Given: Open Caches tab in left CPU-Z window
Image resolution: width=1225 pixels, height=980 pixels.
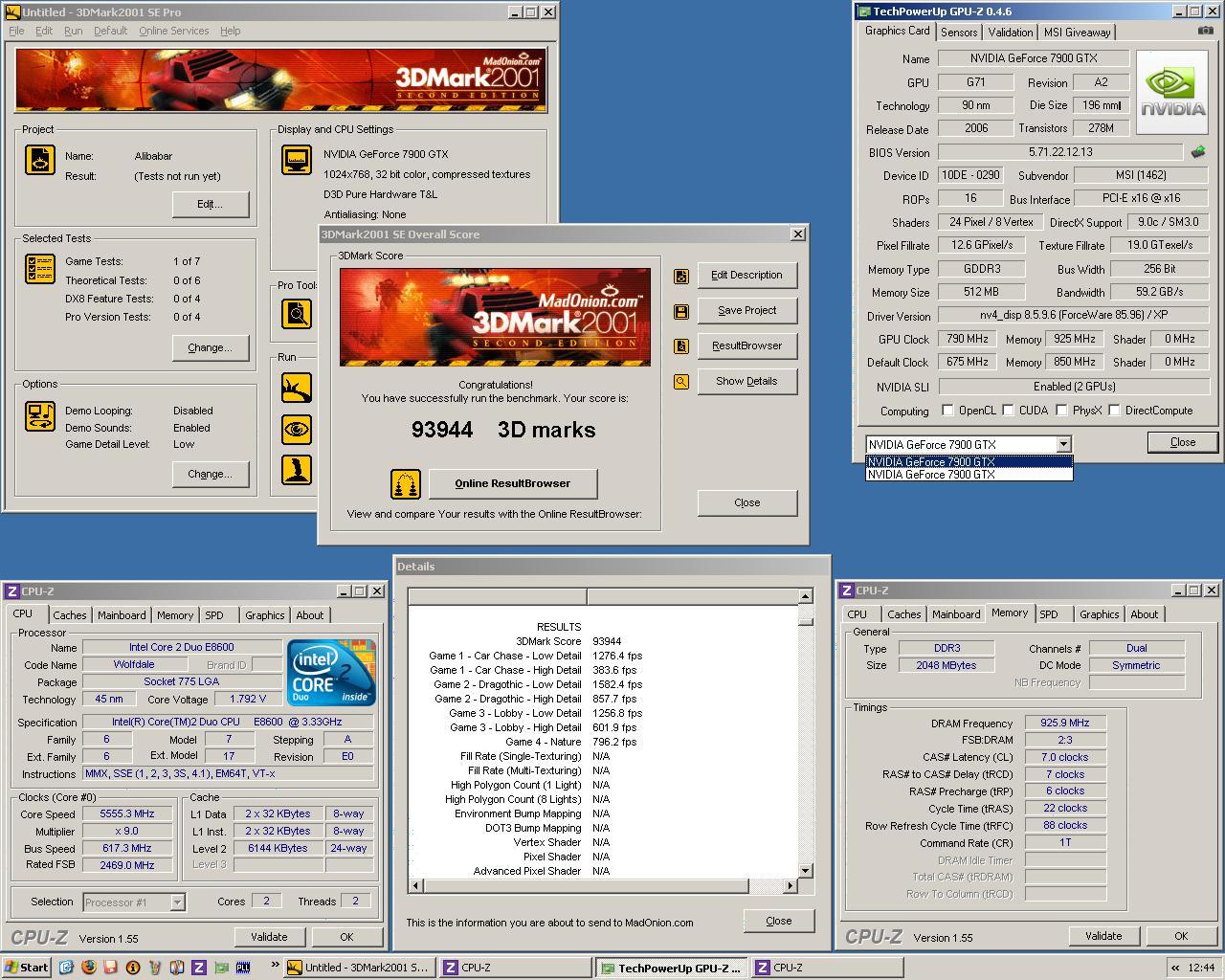Looking at the screenshot, I should (x=69, y=615).
